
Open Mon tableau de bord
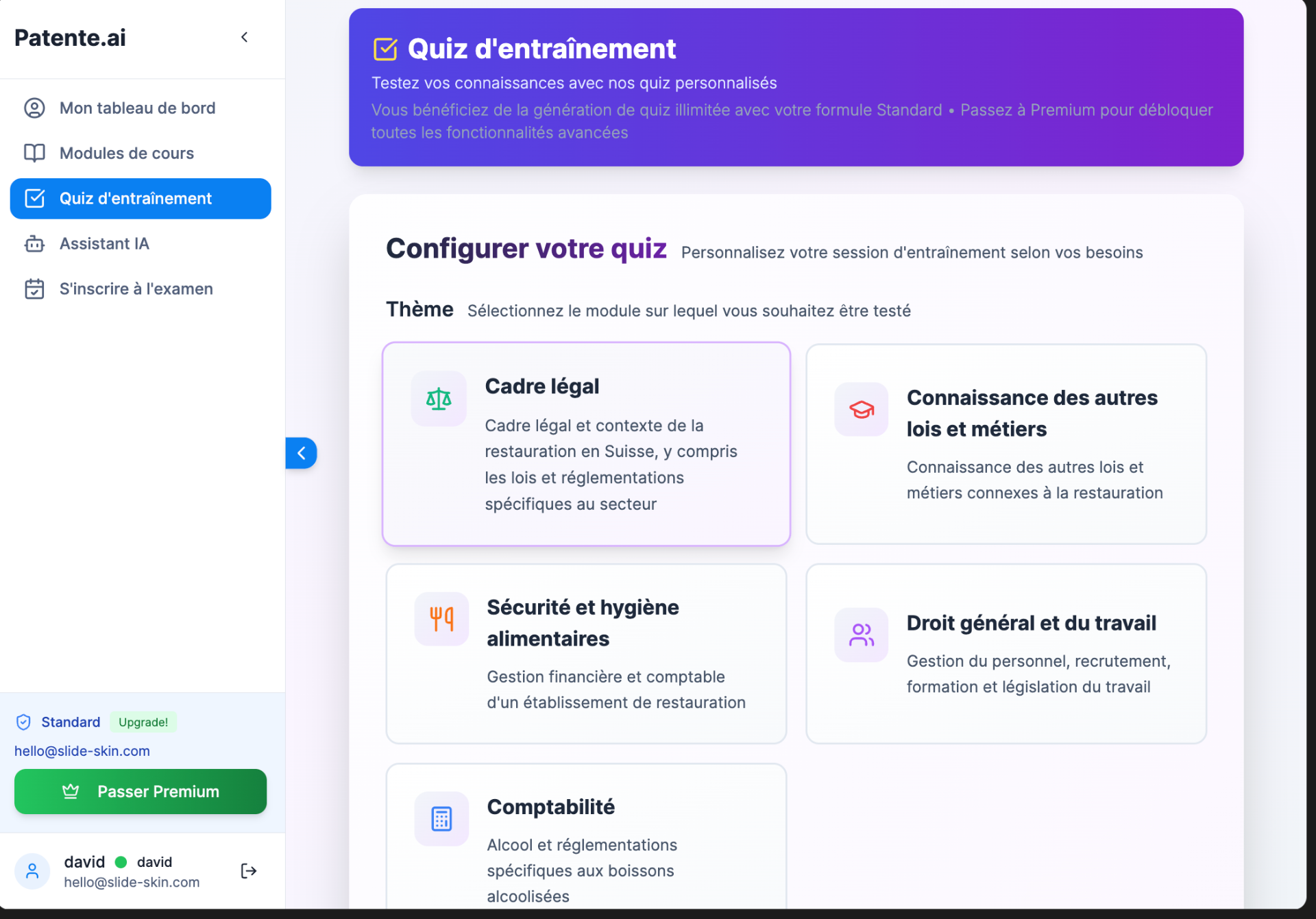tap(136, 108)
